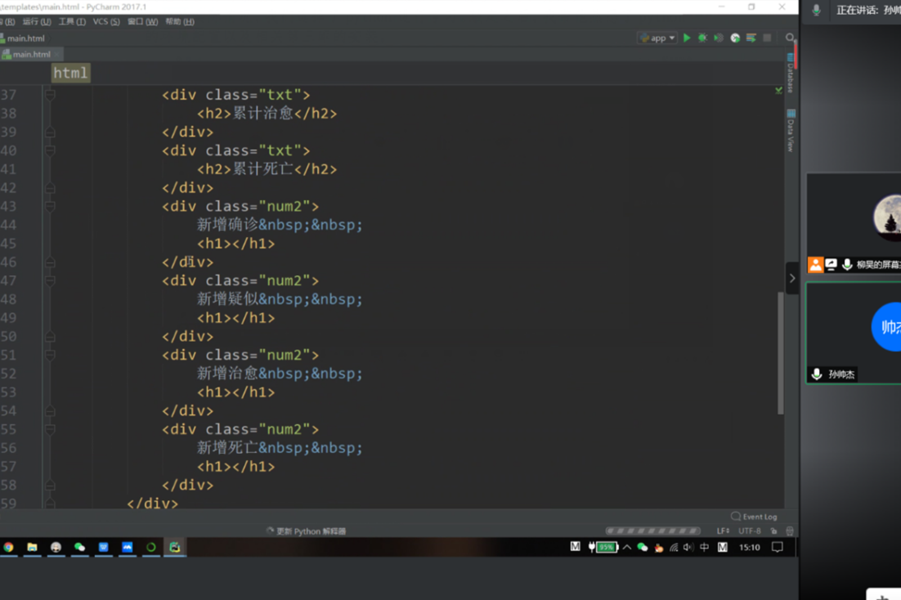Run the app with the green play icon

tap(687, 38)
